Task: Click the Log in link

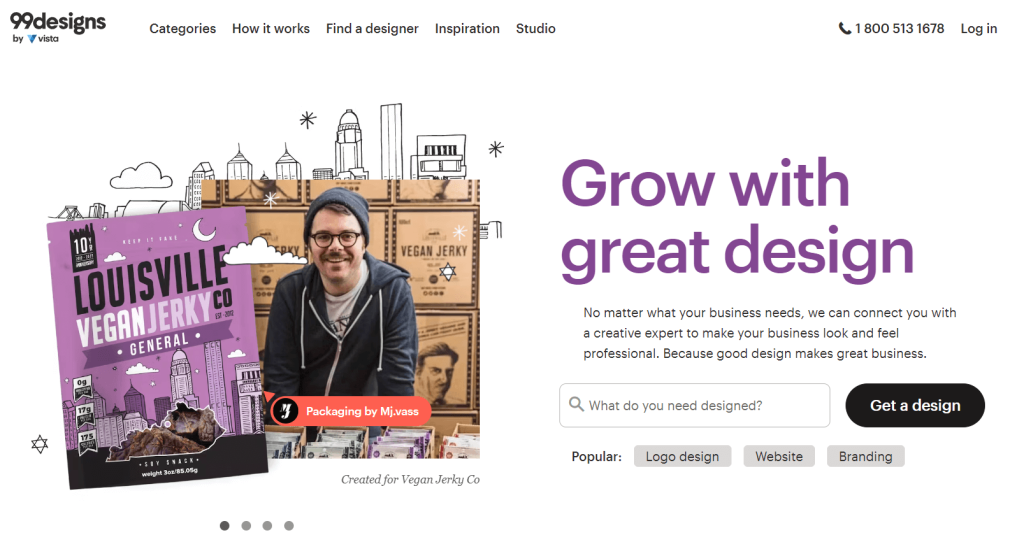Action: tap(978, 29)
